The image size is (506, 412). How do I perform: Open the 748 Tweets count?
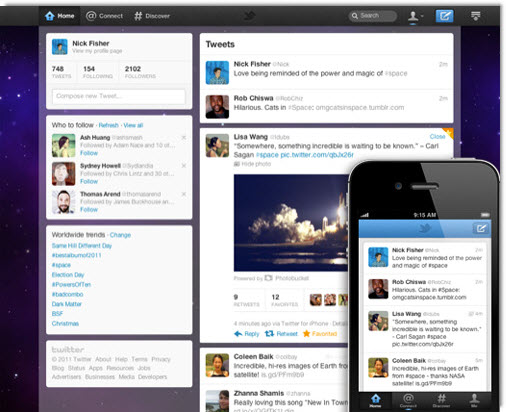point(61,72)
